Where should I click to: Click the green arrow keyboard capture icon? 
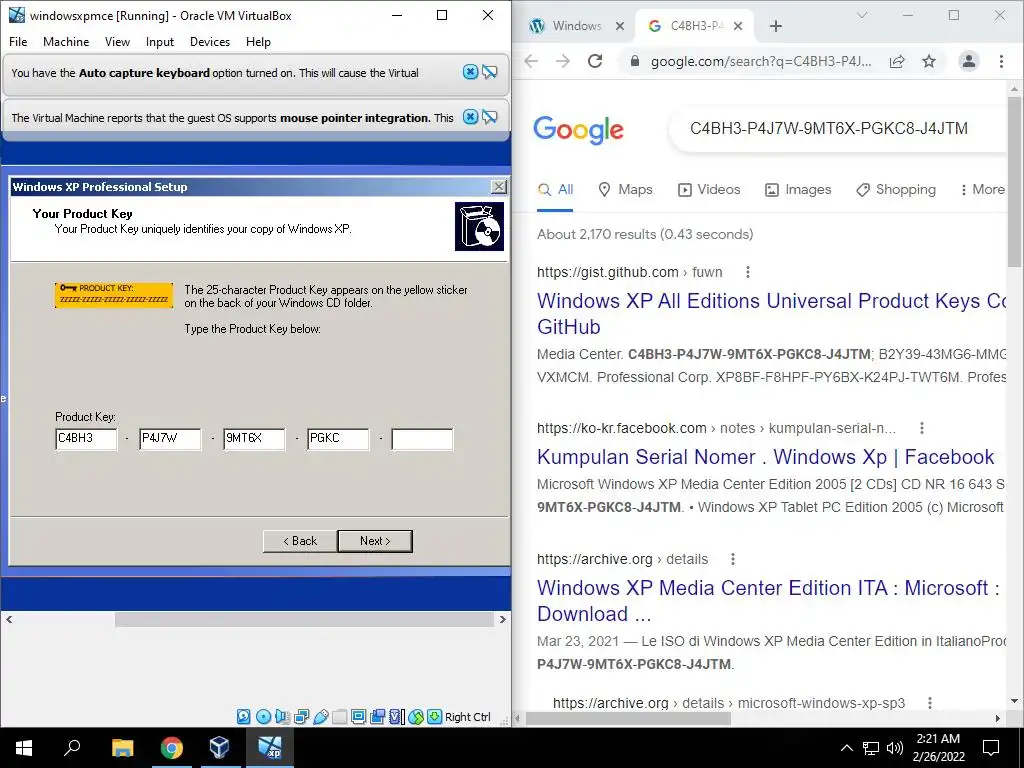pyautogui.click(x=435, y=717)
